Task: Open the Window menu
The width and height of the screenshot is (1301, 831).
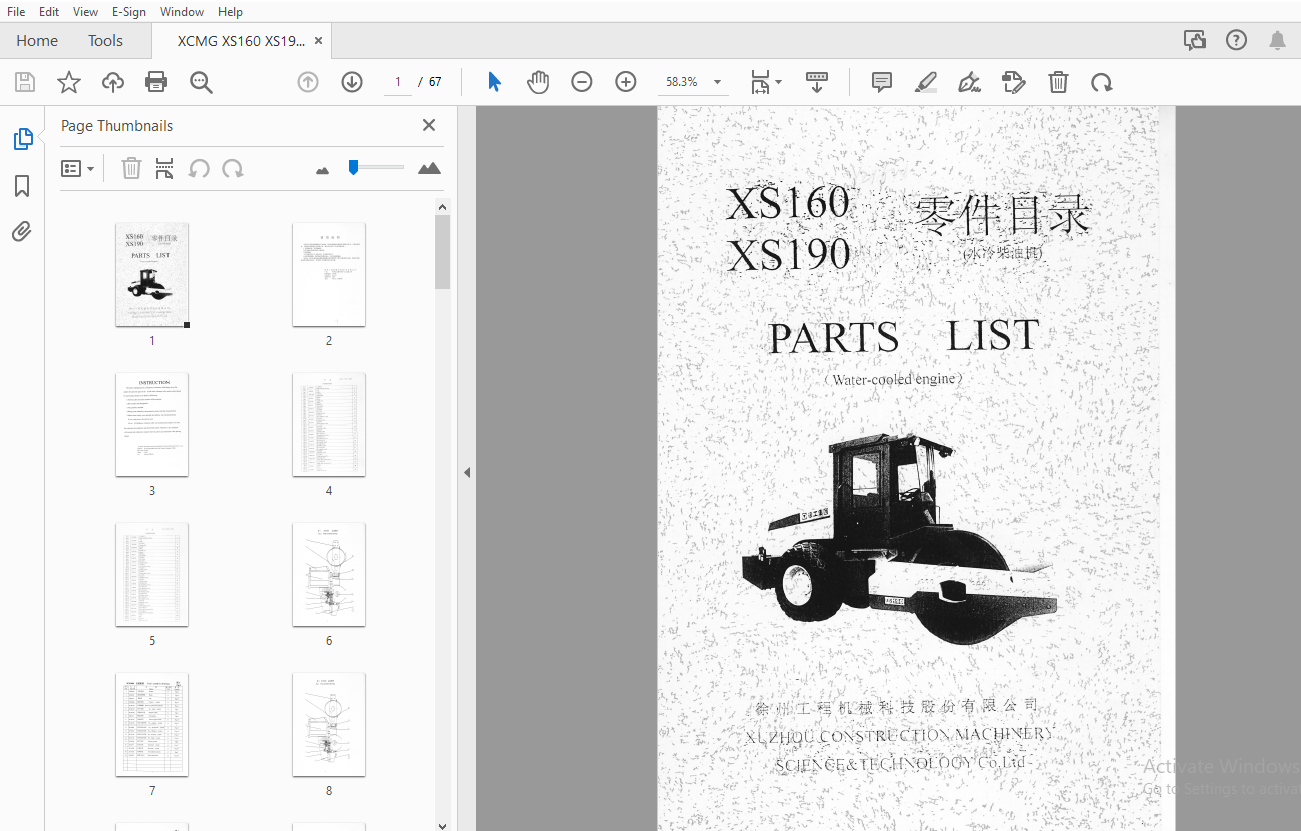Action: point(182,11)
